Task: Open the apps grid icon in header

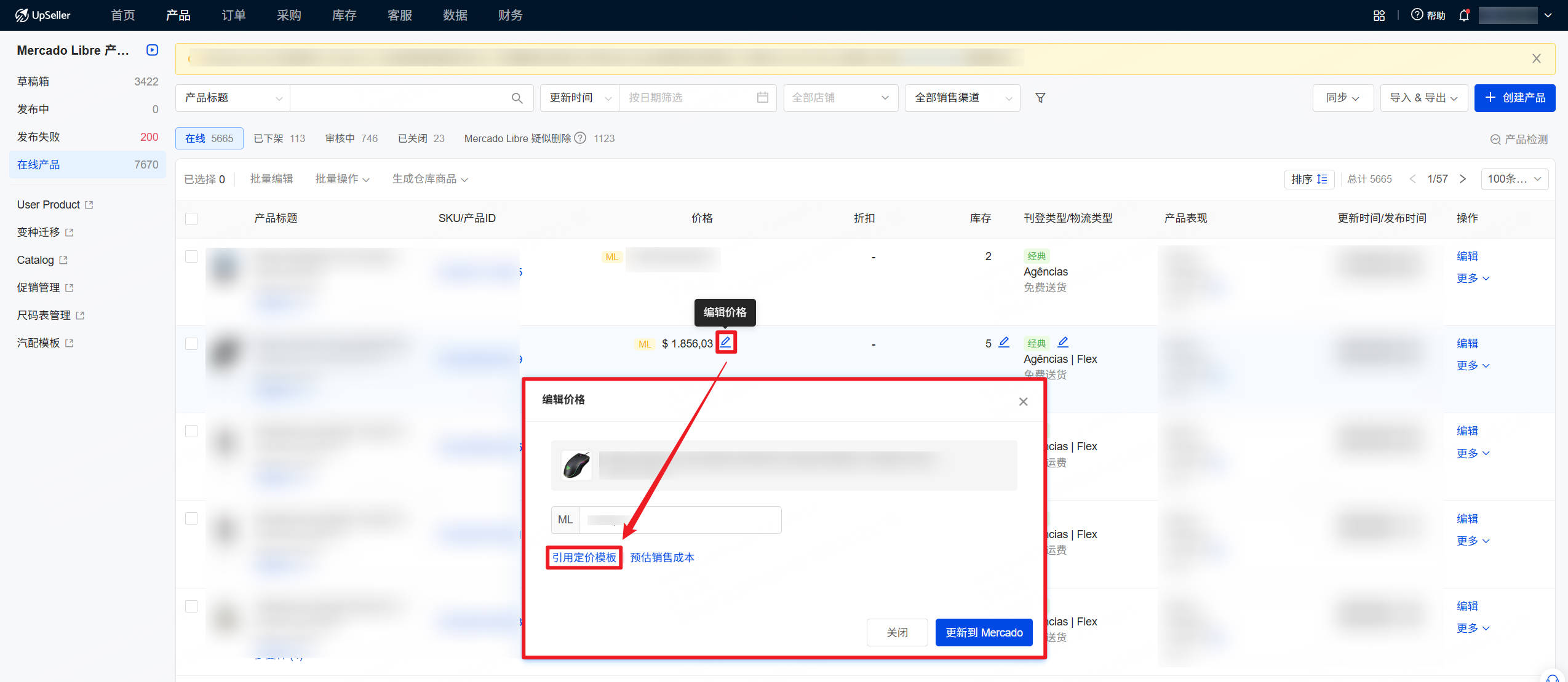Action: click(x=1379, y=15)
